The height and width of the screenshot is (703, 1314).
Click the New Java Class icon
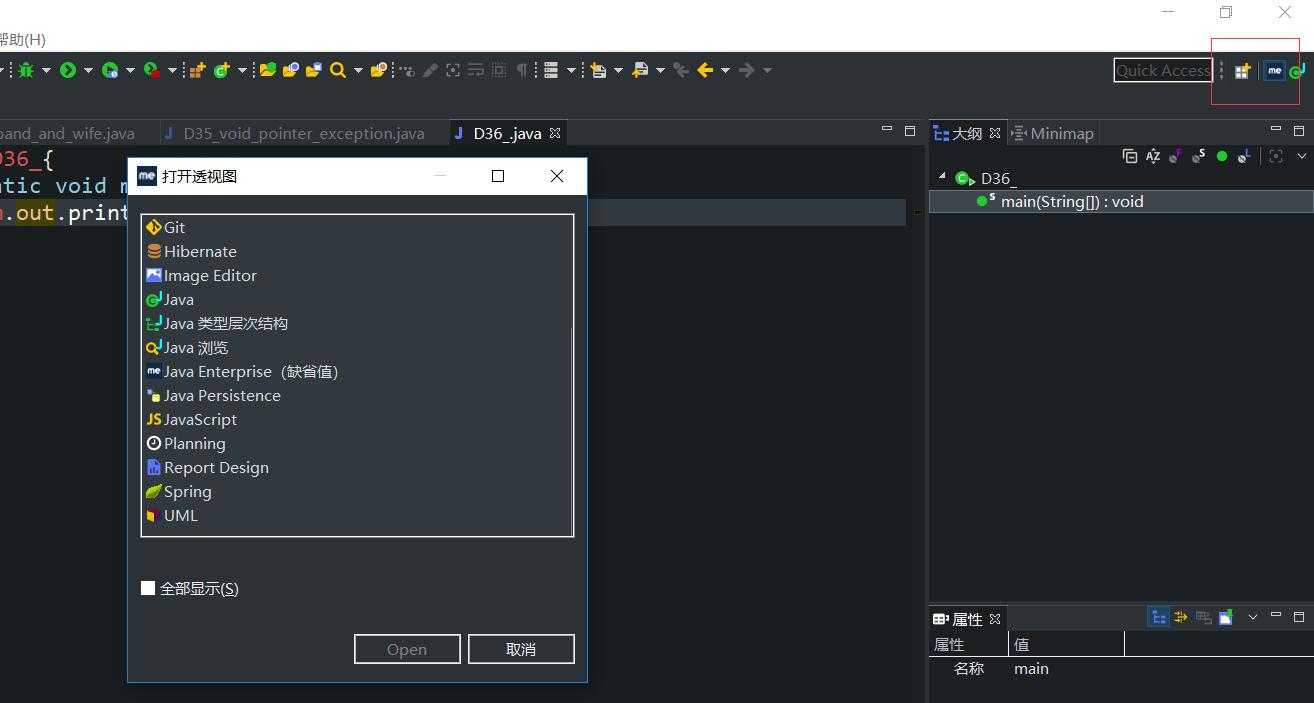221,70
